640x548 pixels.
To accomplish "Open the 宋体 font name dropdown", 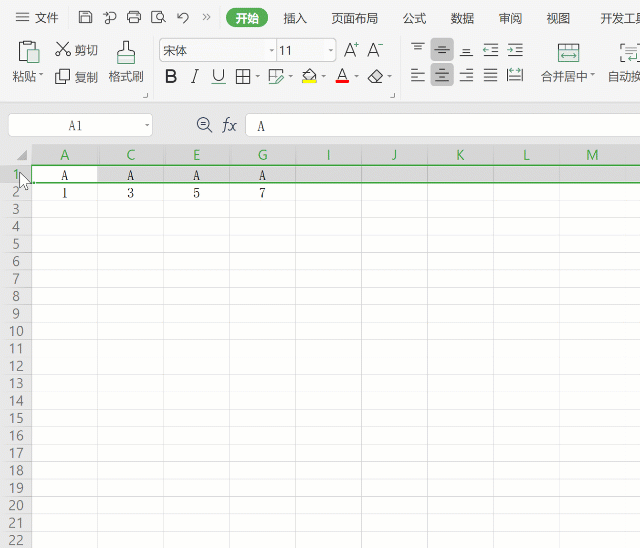I will (x=271, y=51).
